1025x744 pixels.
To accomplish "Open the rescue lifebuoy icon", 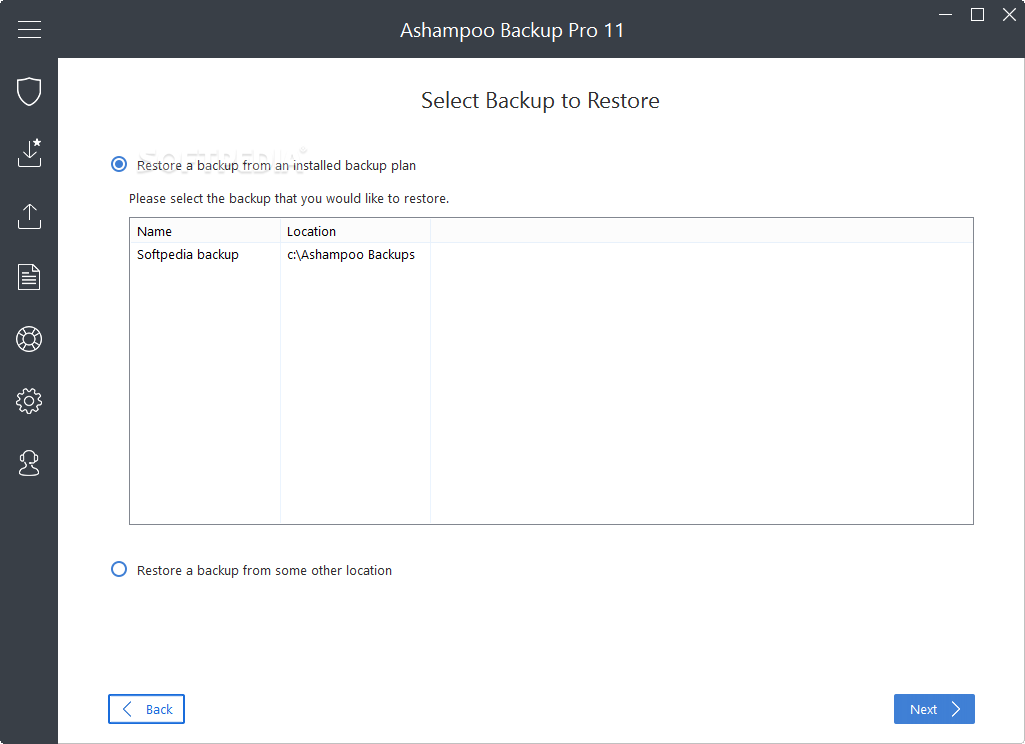I will pyautogui.click(x=29, y=339).
